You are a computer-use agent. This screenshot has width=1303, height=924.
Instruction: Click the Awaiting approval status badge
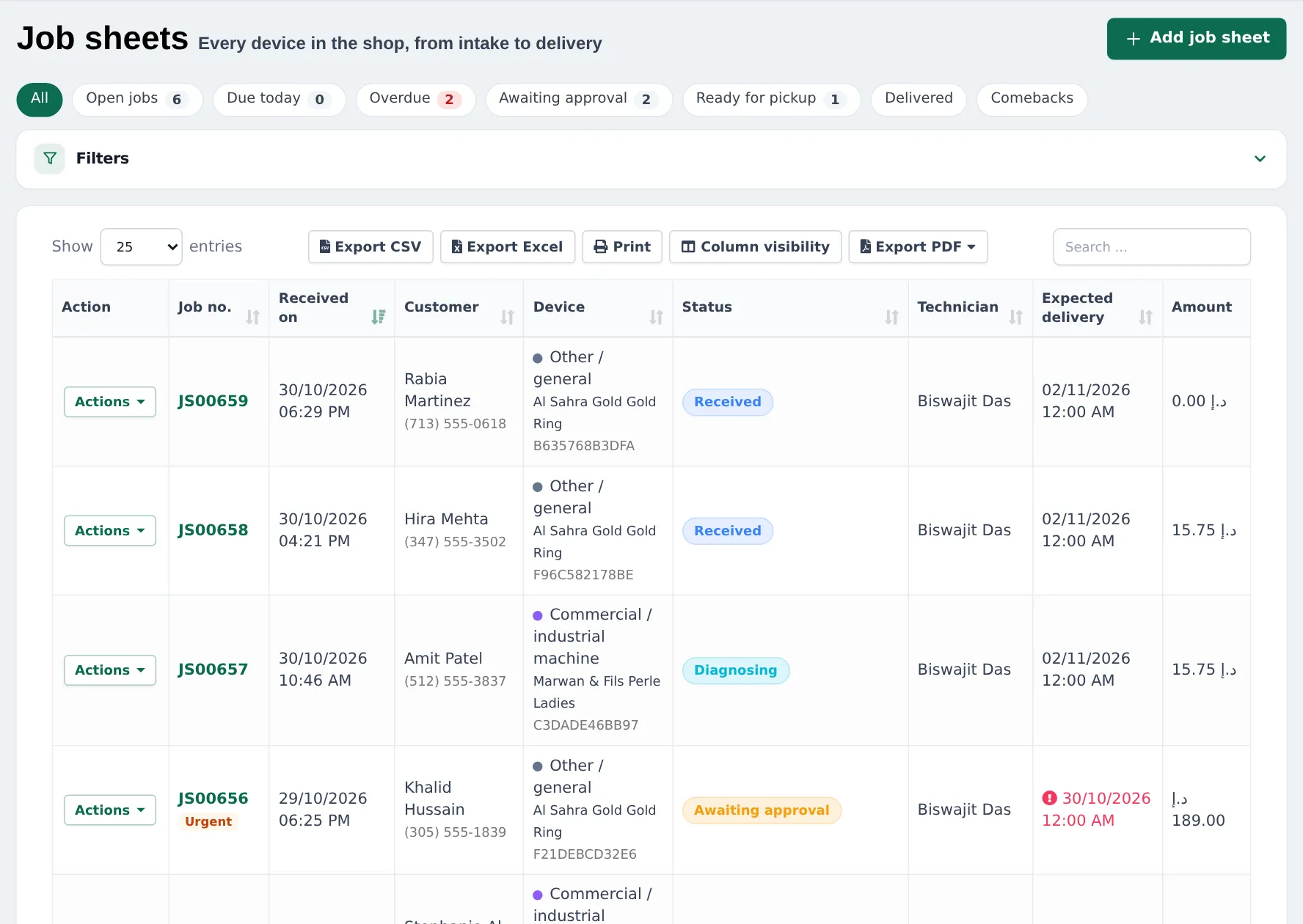(x=762, y=810)
